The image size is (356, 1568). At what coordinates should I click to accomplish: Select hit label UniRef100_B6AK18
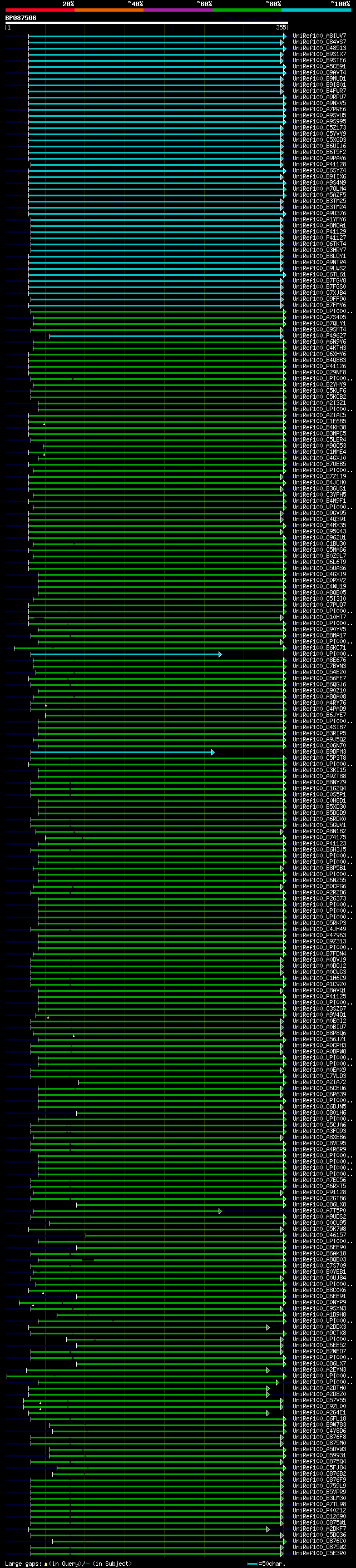point(319,1253)
